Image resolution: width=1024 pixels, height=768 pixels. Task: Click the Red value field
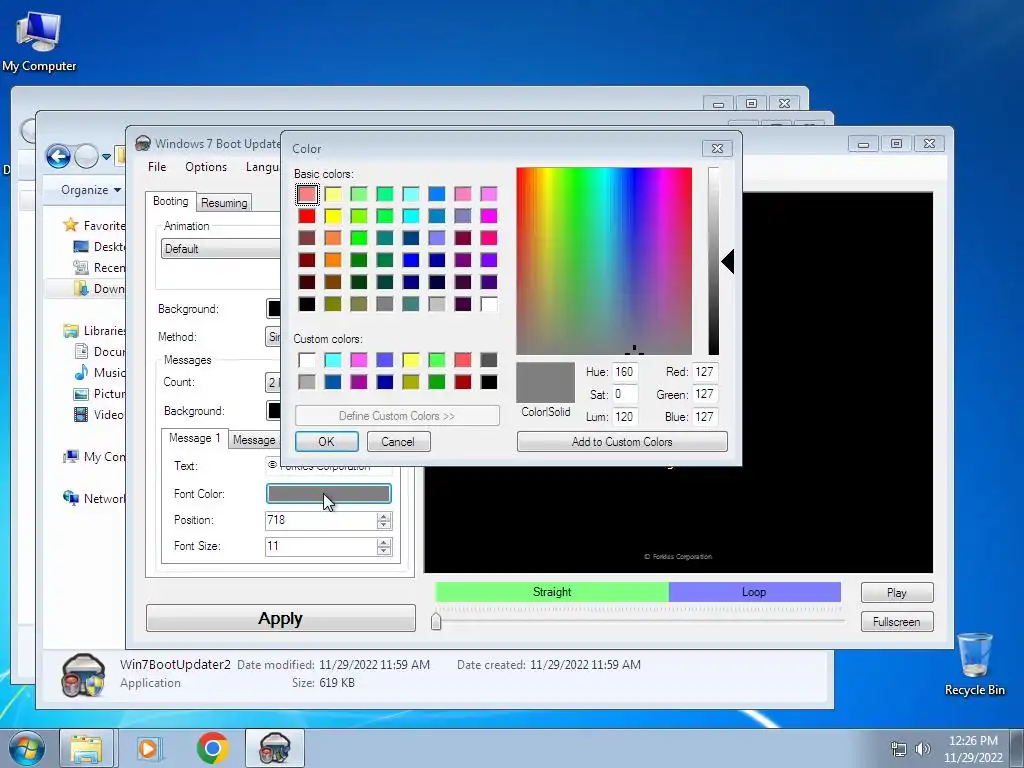pyautogui.click(x=705, y=372)
